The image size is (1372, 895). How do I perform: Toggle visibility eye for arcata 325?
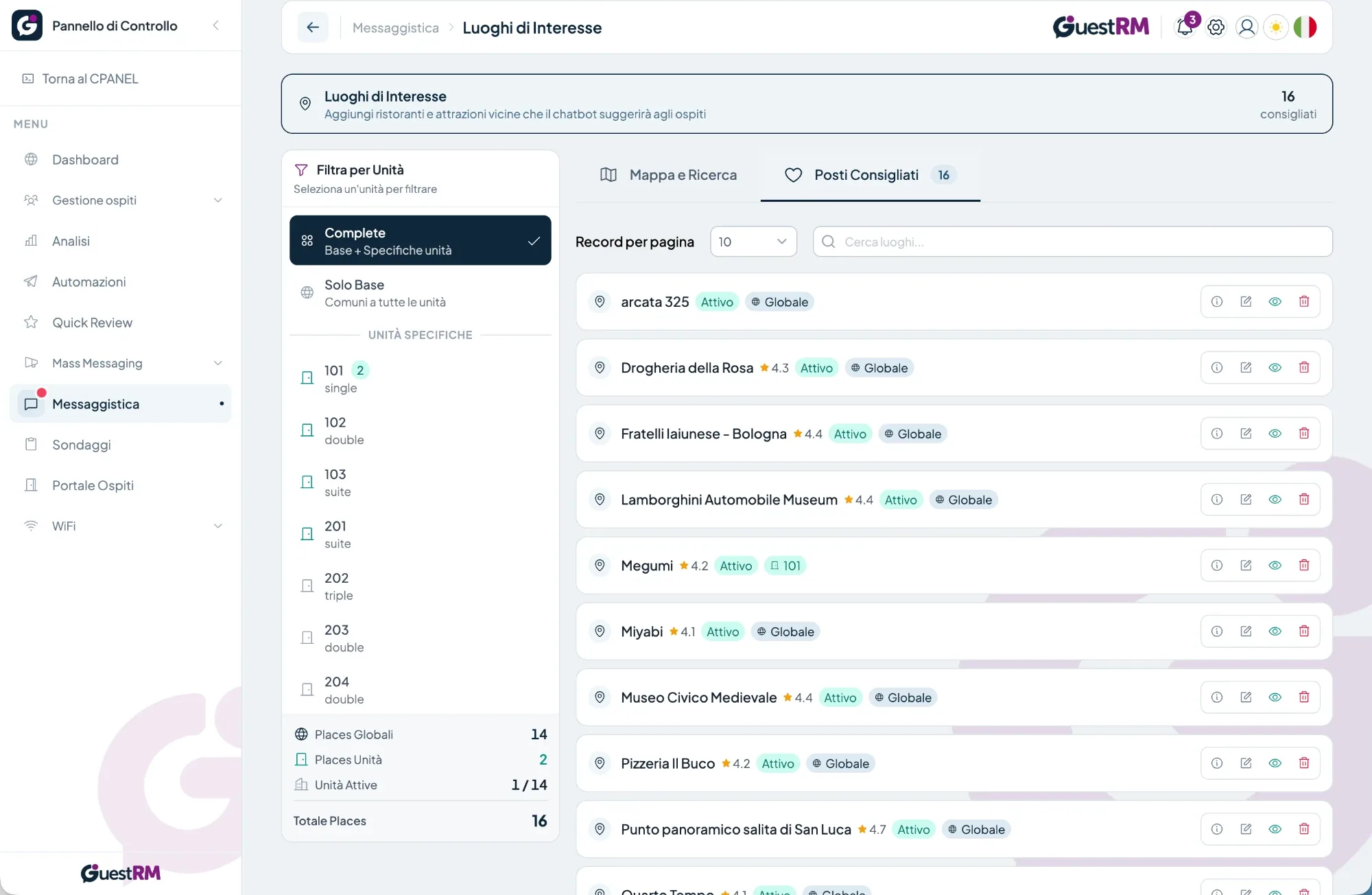pyautogui.click(x=1275, y=301)
